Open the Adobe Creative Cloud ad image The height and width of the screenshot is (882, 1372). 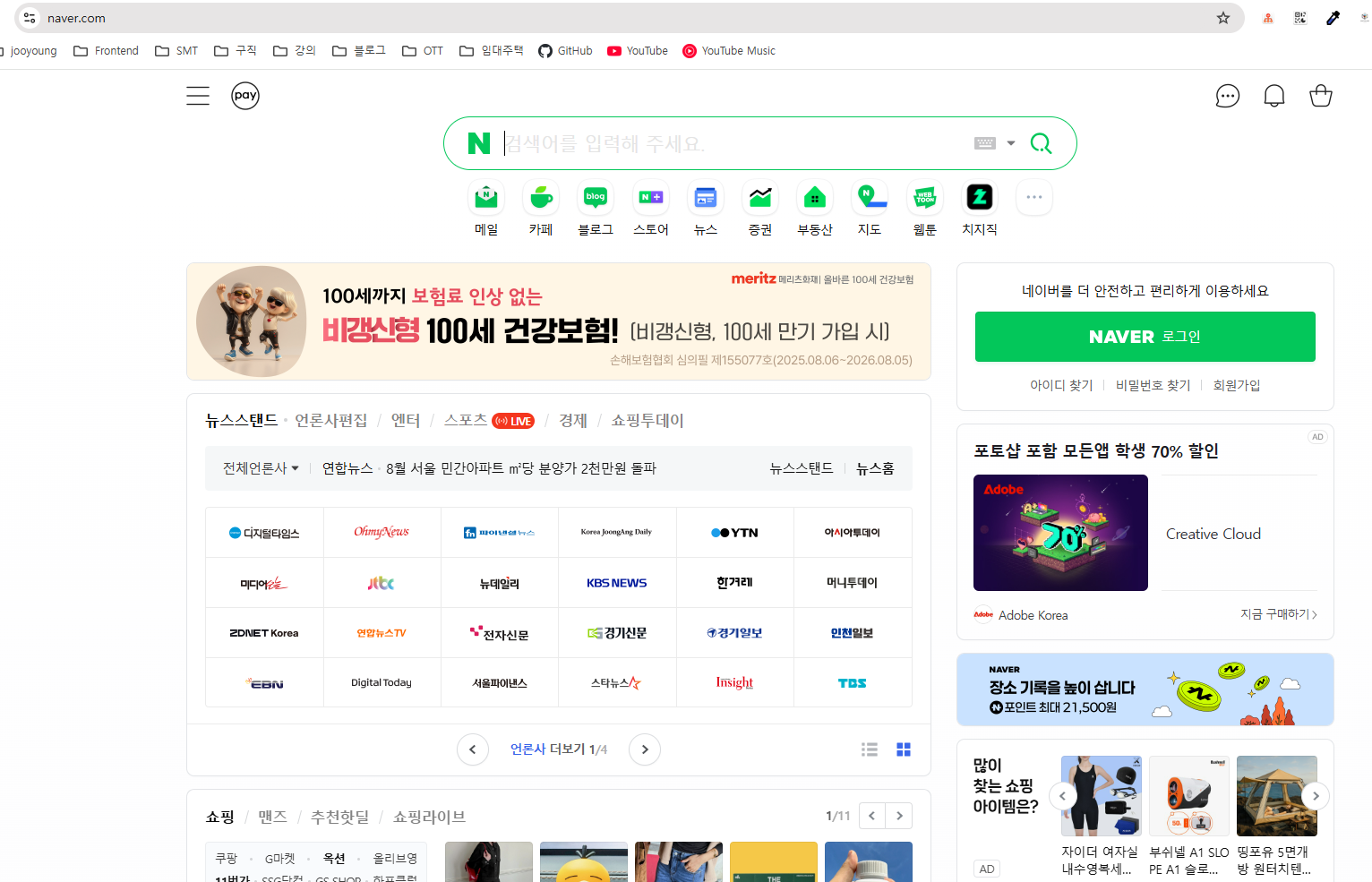tap(1060, 533)
